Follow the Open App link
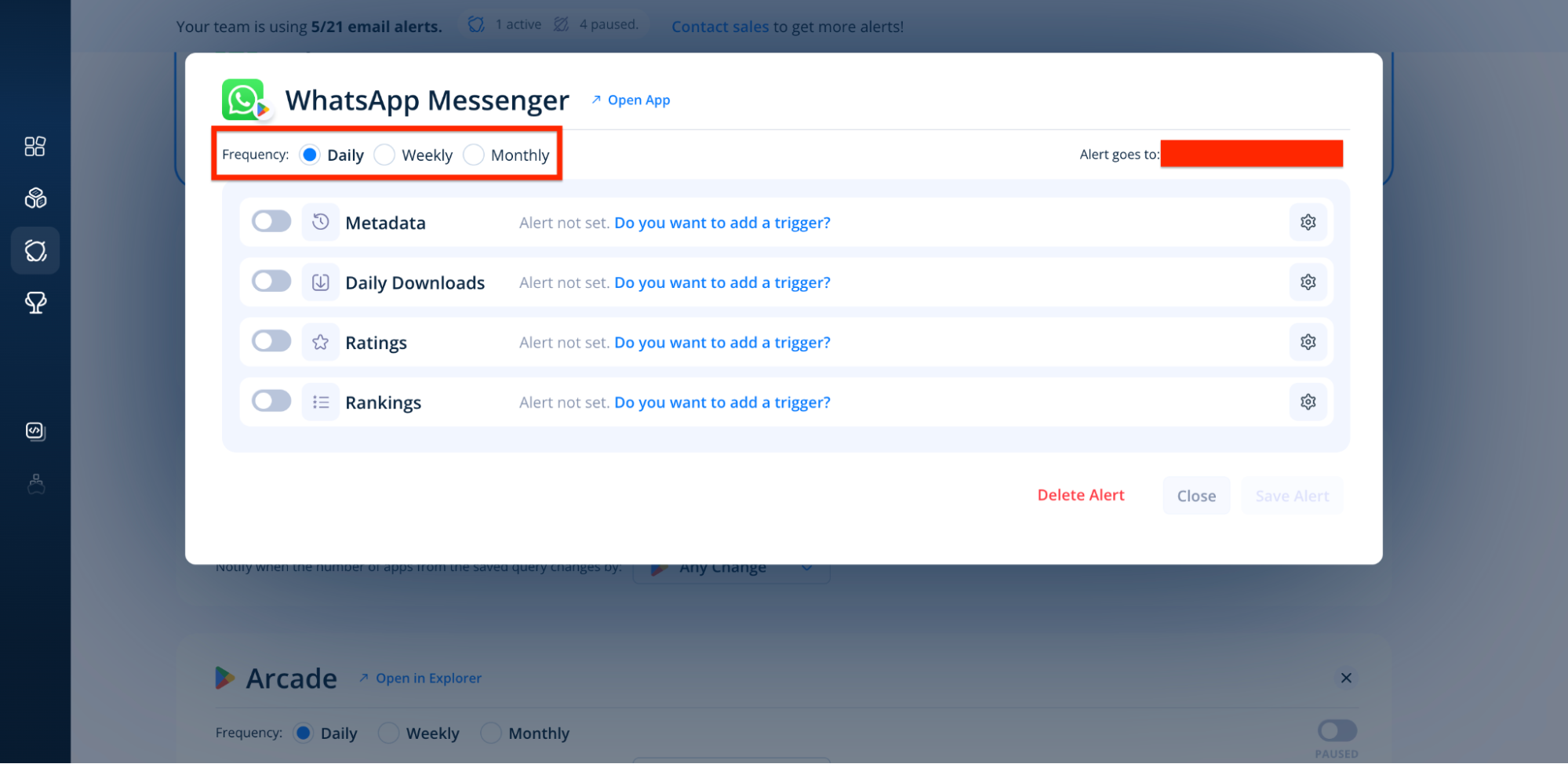 tap(631, 100)
